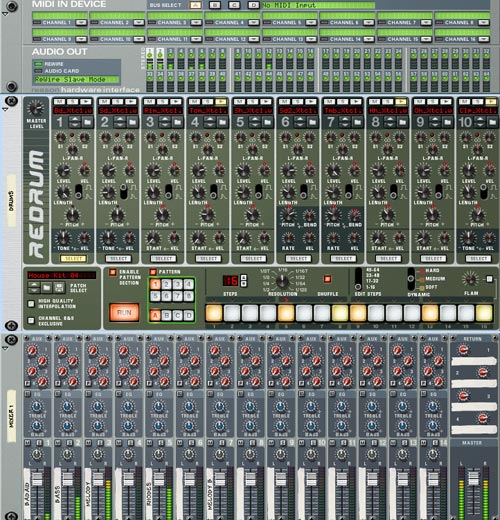The height and width of the screenshot is (520, 500).
Task: Click the Resolution selector knob
Action: pyautogui.click(x=283, y=282)
